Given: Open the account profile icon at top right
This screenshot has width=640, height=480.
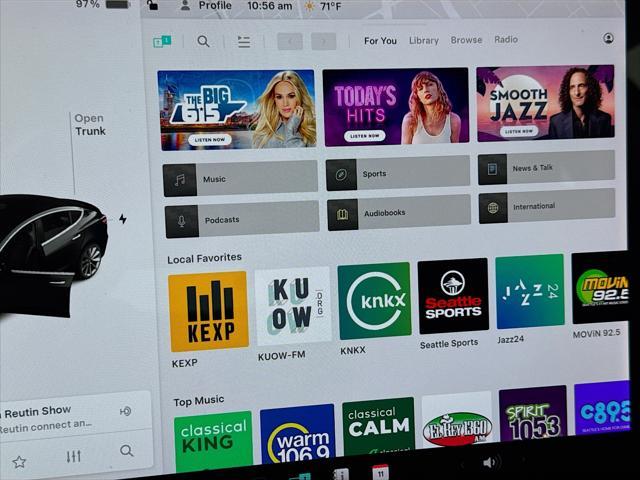Looking at the screenshot, I should (x=608, y=38).
